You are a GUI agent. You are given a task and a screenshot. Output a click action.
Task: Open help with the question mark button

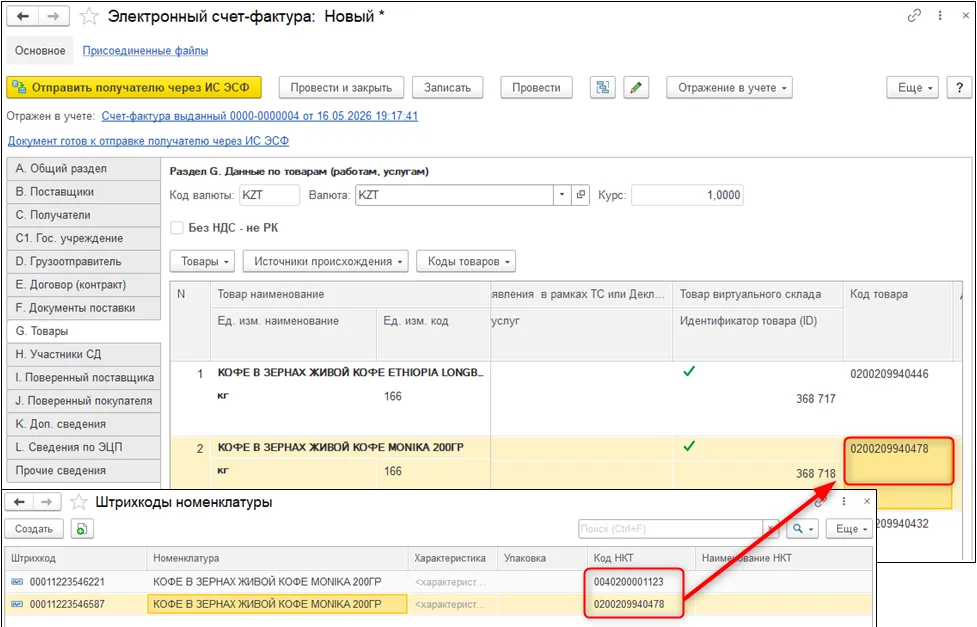point(959,88)
